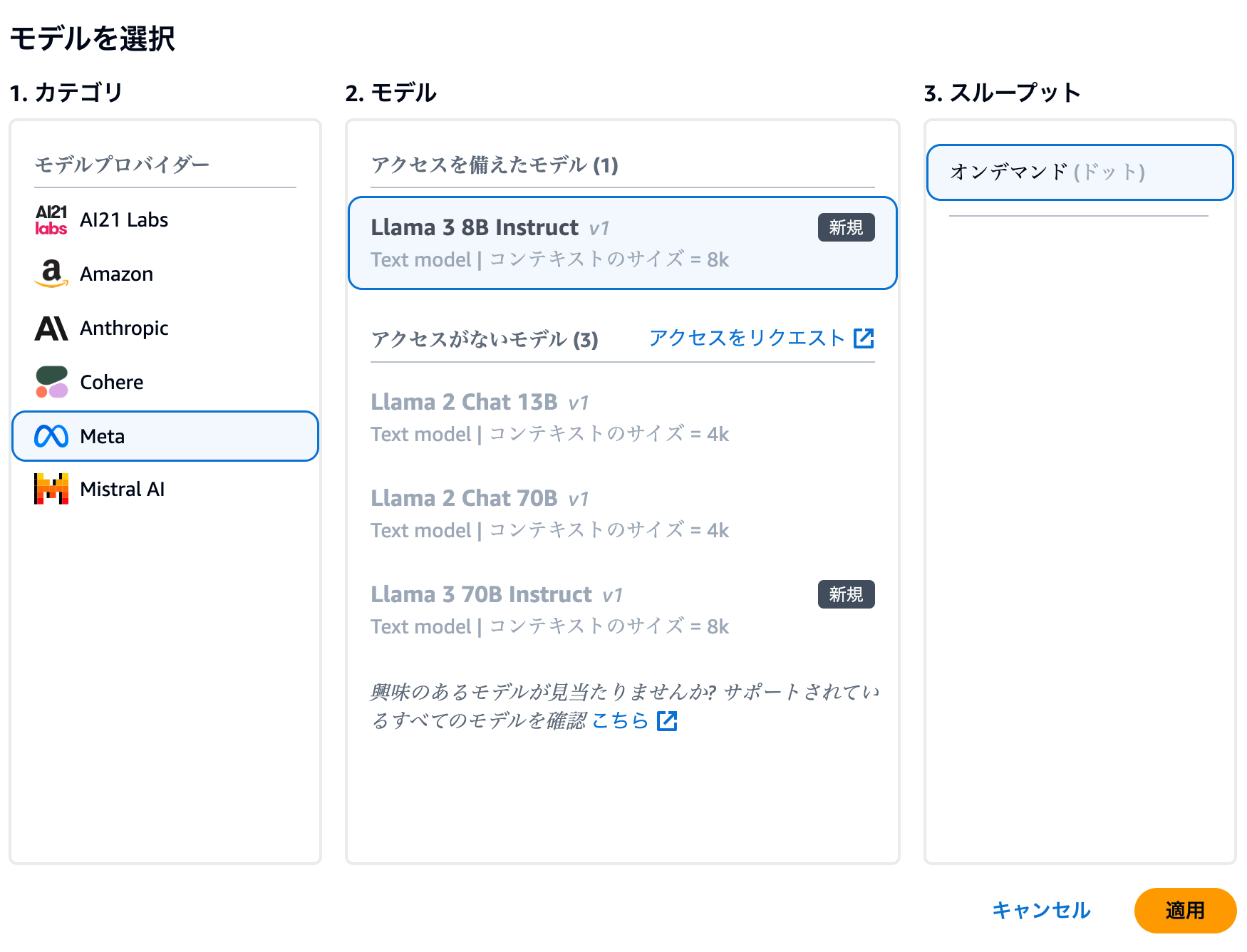Click the Cohere logo icon

pos(51,382)
